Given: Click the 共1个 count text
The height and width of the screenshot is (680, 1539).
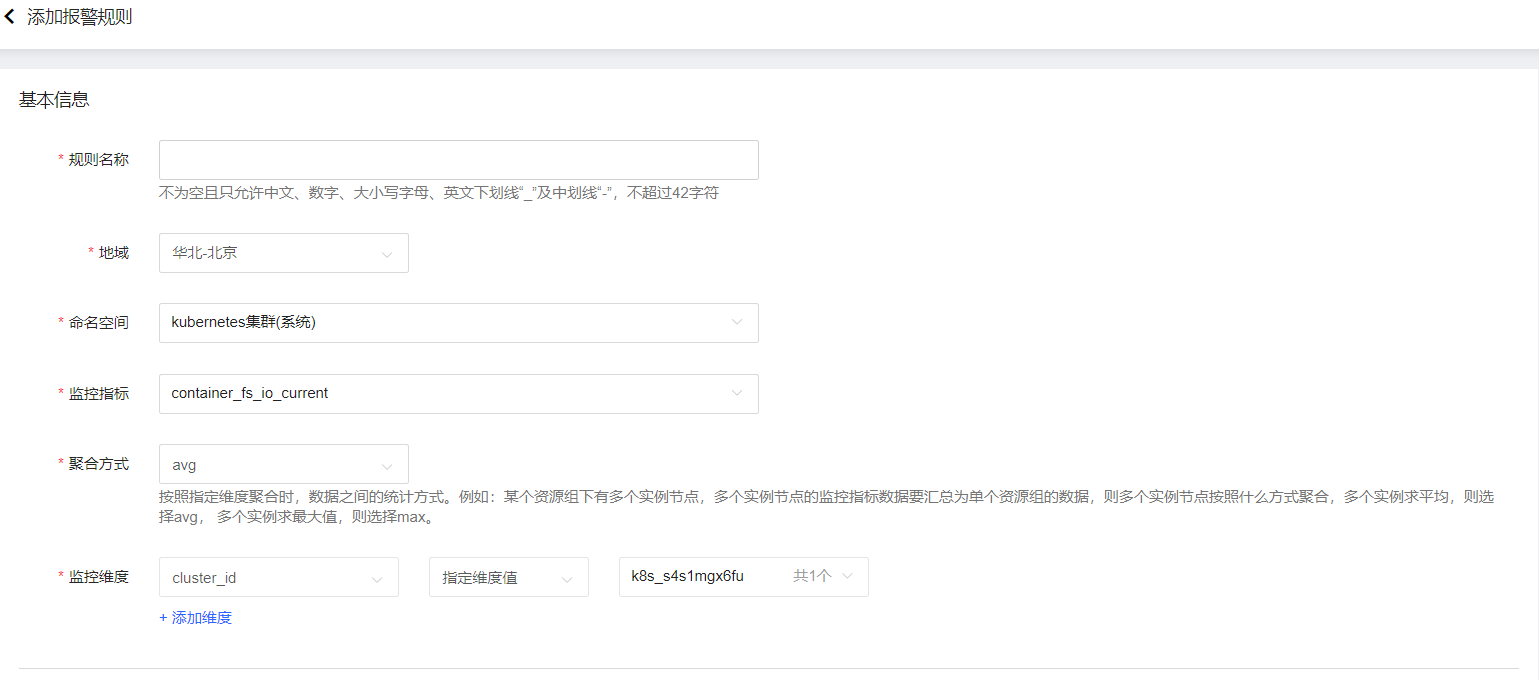Looking at the screenshot, I should pyautogui.click(x=812, y=576).
